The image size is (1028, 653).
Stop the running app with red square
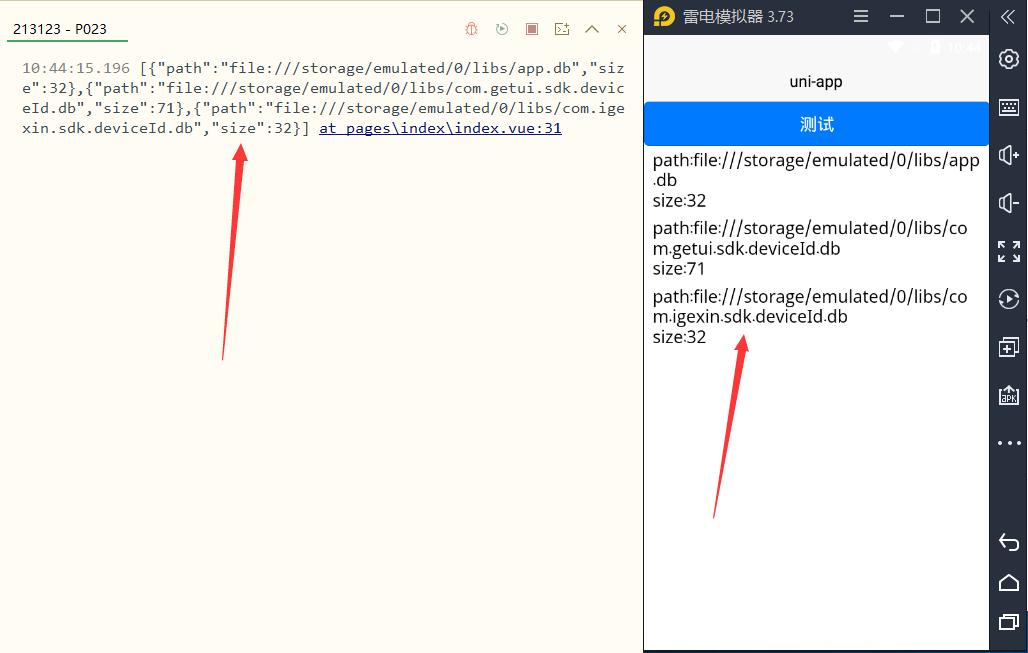pos(532,29)
